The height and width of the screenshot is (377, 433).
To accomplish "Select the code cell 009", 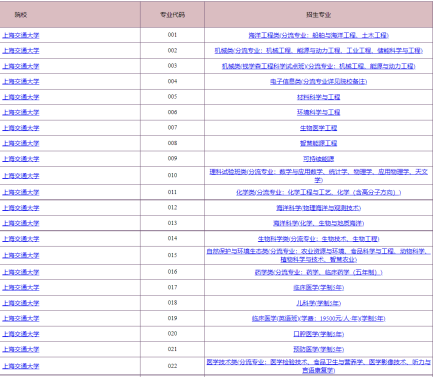I will tap(172, 159).
